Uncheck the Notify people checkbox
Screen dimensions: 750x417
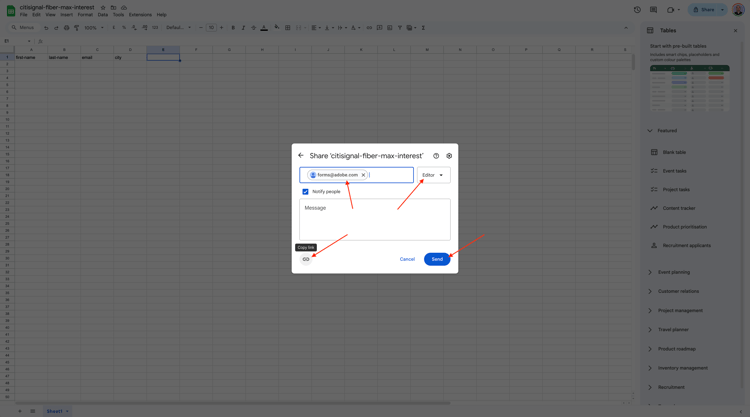pyautogui.click(x=305, y=192)
